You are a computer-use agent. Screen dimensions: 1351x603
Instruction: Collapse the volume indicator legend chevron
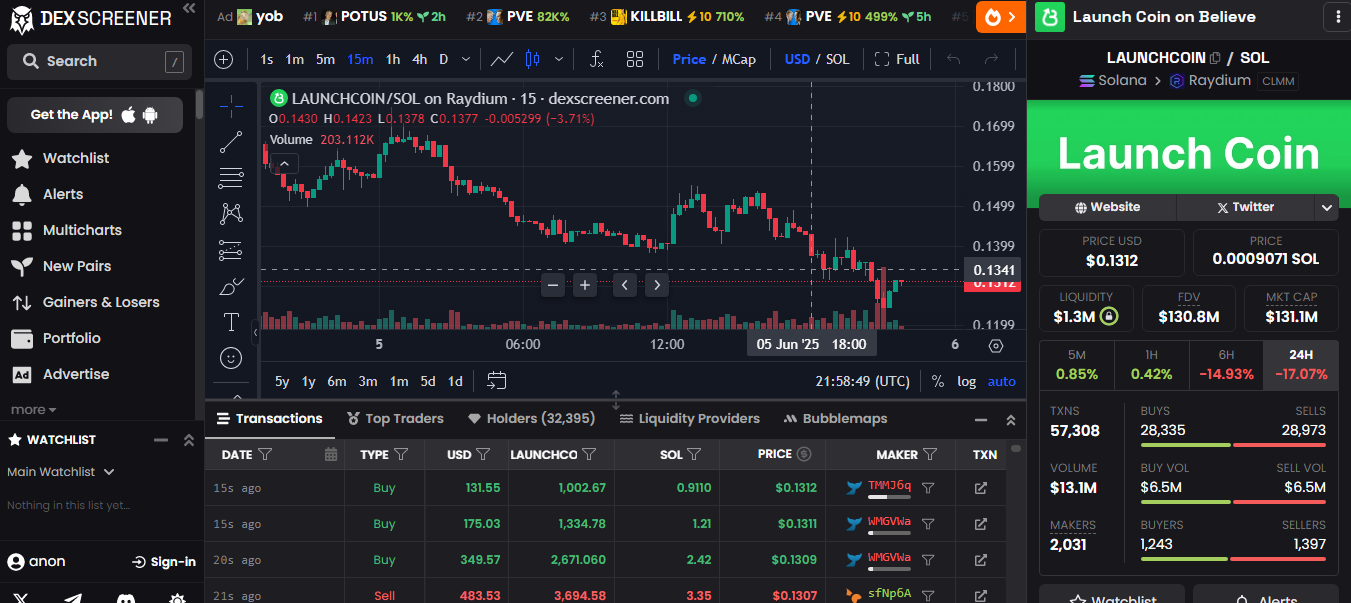pos(284,163)
